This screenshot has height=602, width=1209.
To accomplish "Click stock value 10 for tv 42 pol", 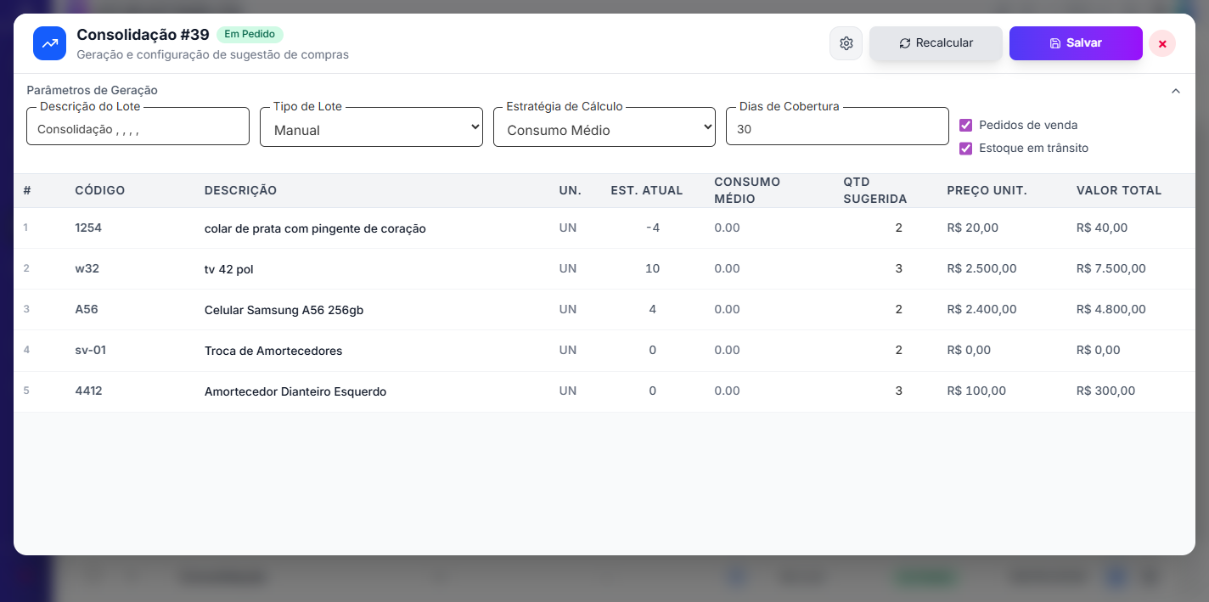I will pyautogui.click(x=652, y=268).
